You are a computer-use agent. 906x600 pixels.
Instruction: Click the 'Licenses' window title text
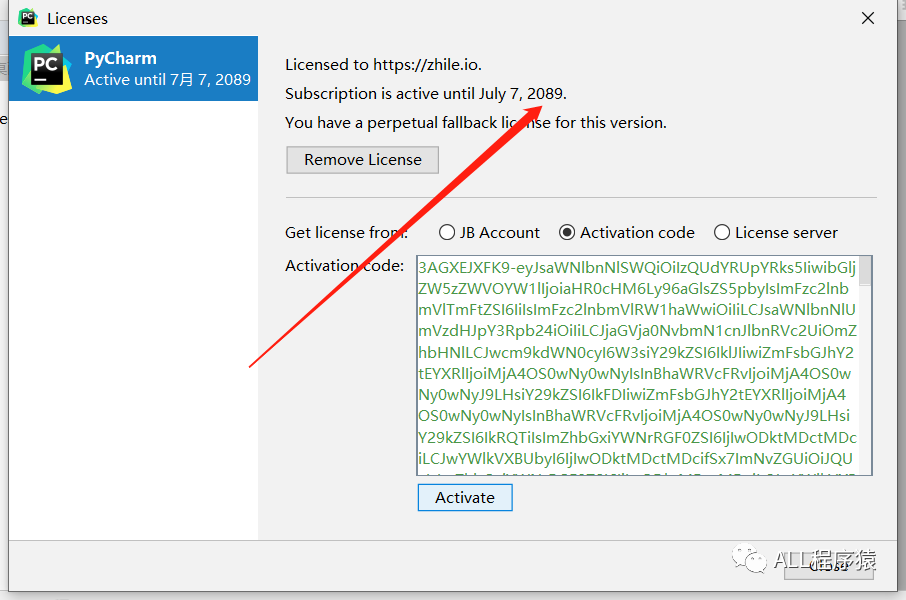pyautogui.click(x=77, y=18)
